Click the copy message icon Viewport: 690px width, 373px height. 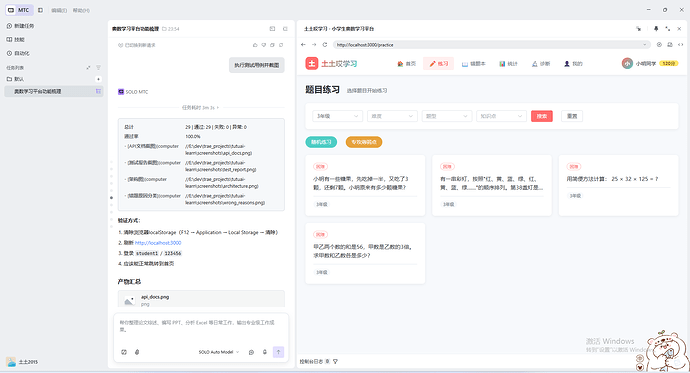272,45
